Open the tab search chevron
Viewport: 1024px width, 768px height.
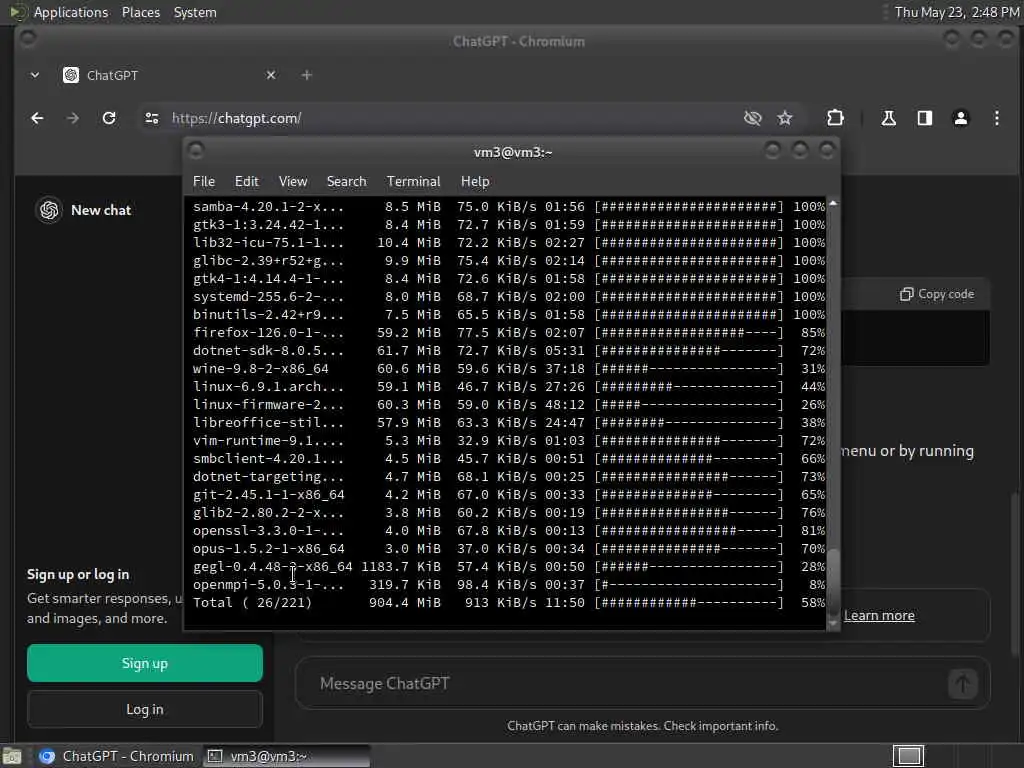pyautogui.click(x=35, y=75)
